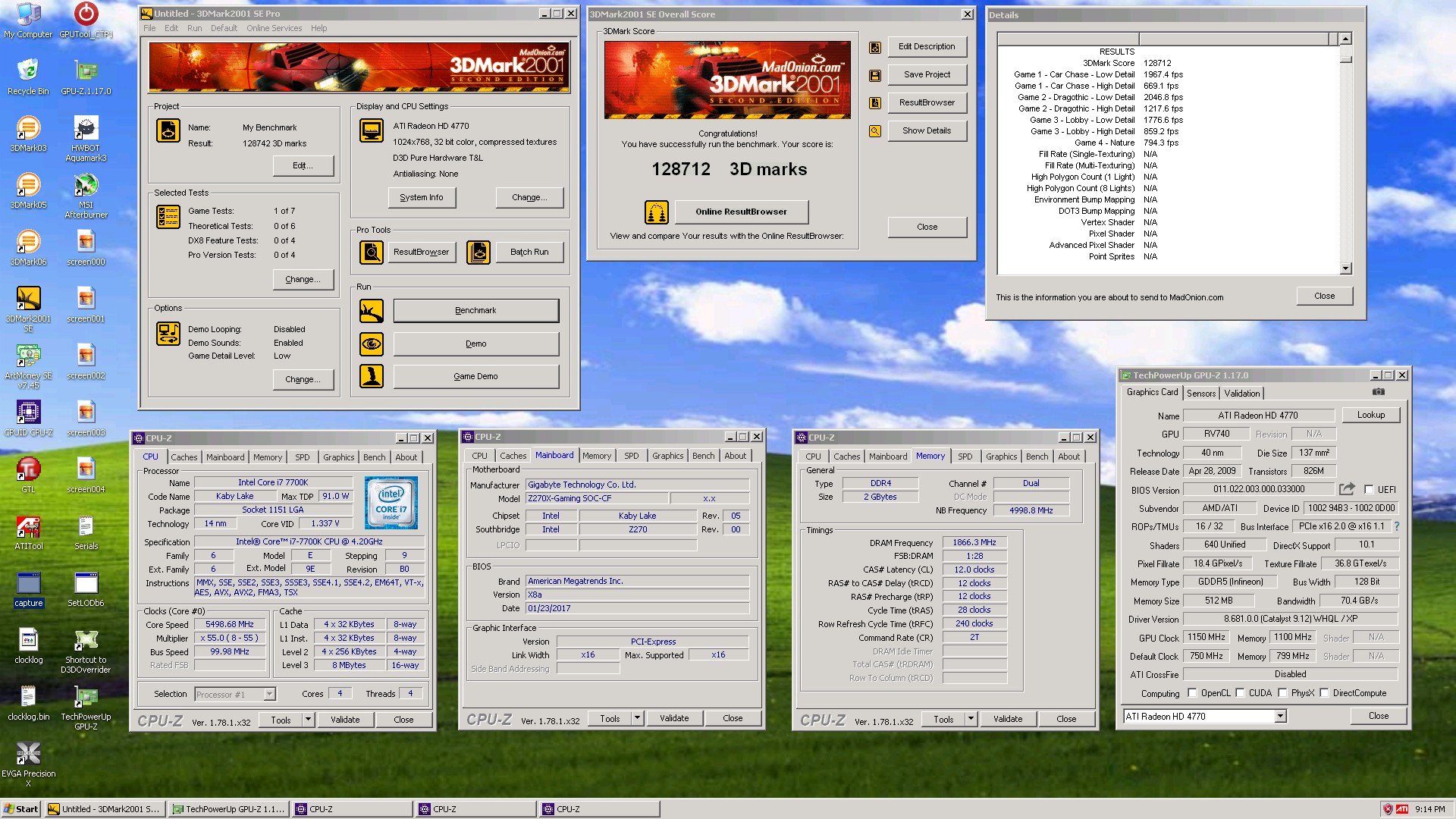This screenshot has height=819, width=1456.
Task: Open Caches tab in CPU-Z CPU window
Action: [x=184, y=457]
